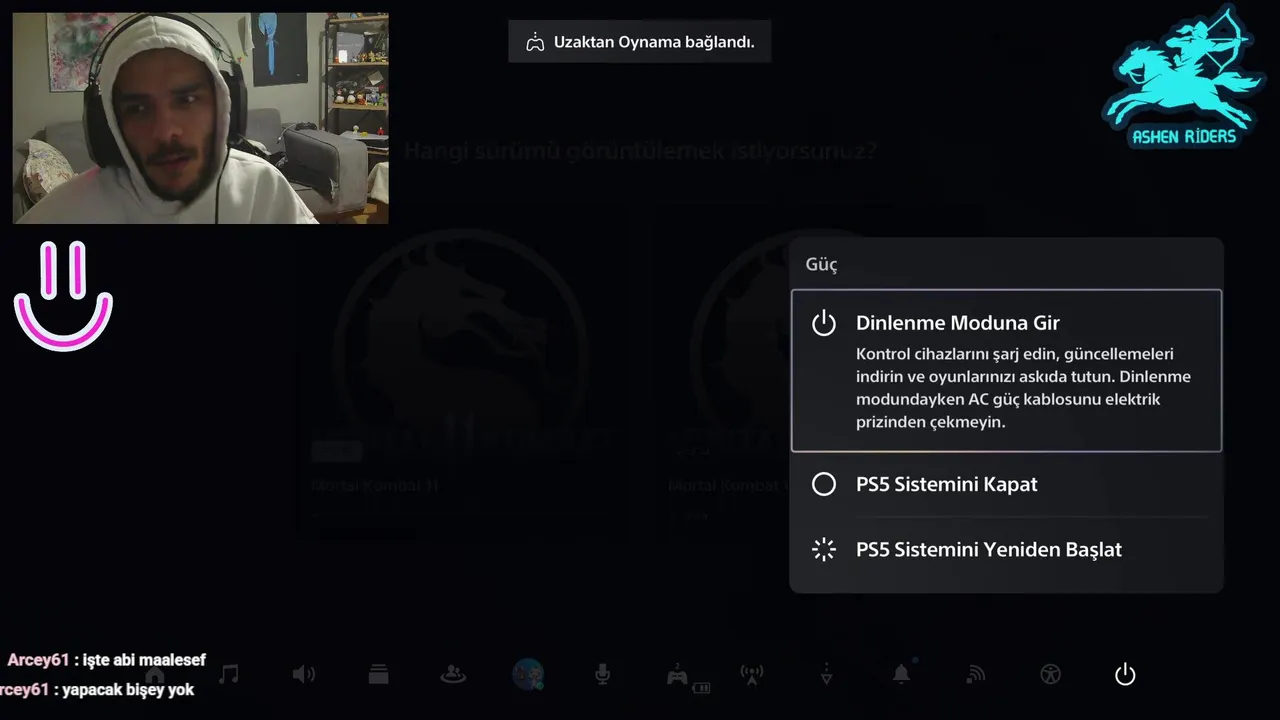Select Dinlenme Moduna Gir option

tap(1006, 370)
